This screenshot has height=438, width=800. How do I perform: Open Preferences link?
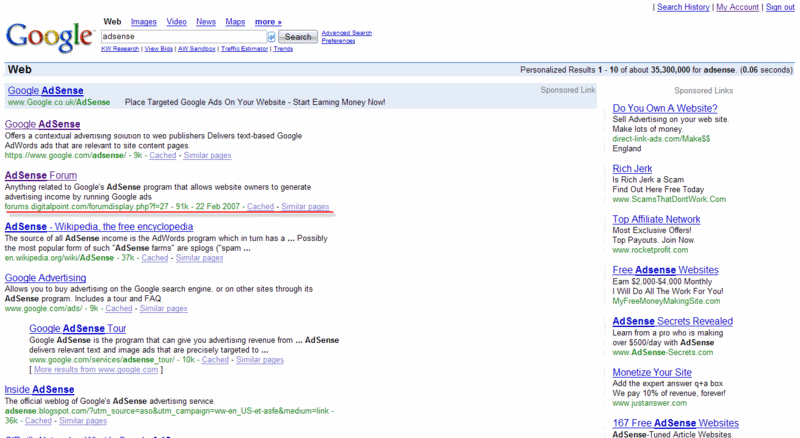point(338,41)
